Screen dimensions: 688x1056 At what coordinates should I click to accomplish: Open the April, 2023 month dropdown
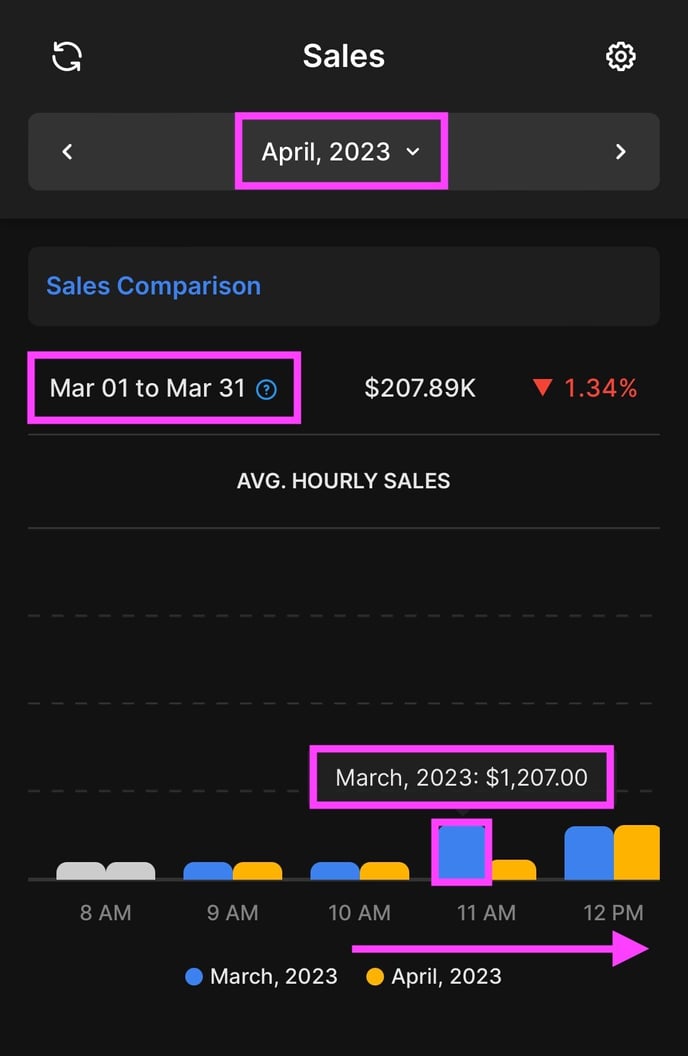click(341, 152)
